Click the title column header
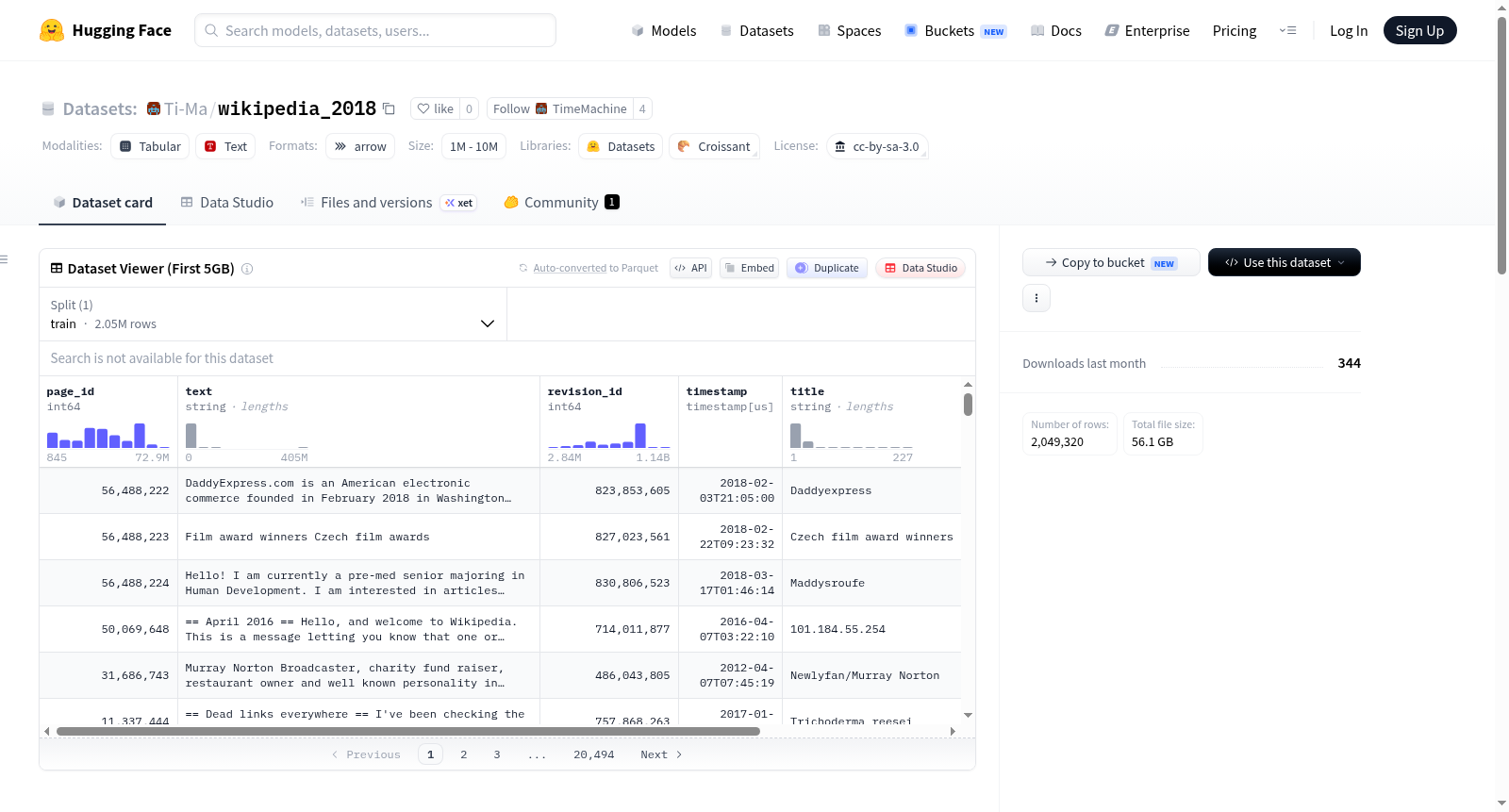Screen dimensions: 1509x812 click(807, 391)
